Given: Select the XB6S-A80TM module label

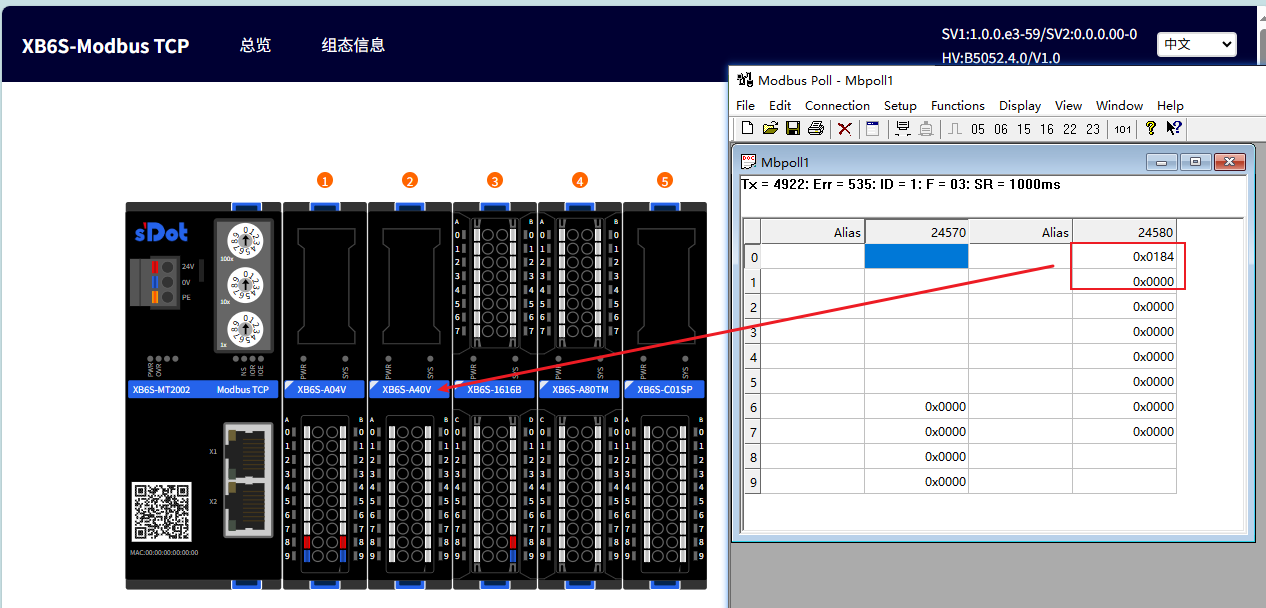Looking at the screenshot, I should (579, 390).
